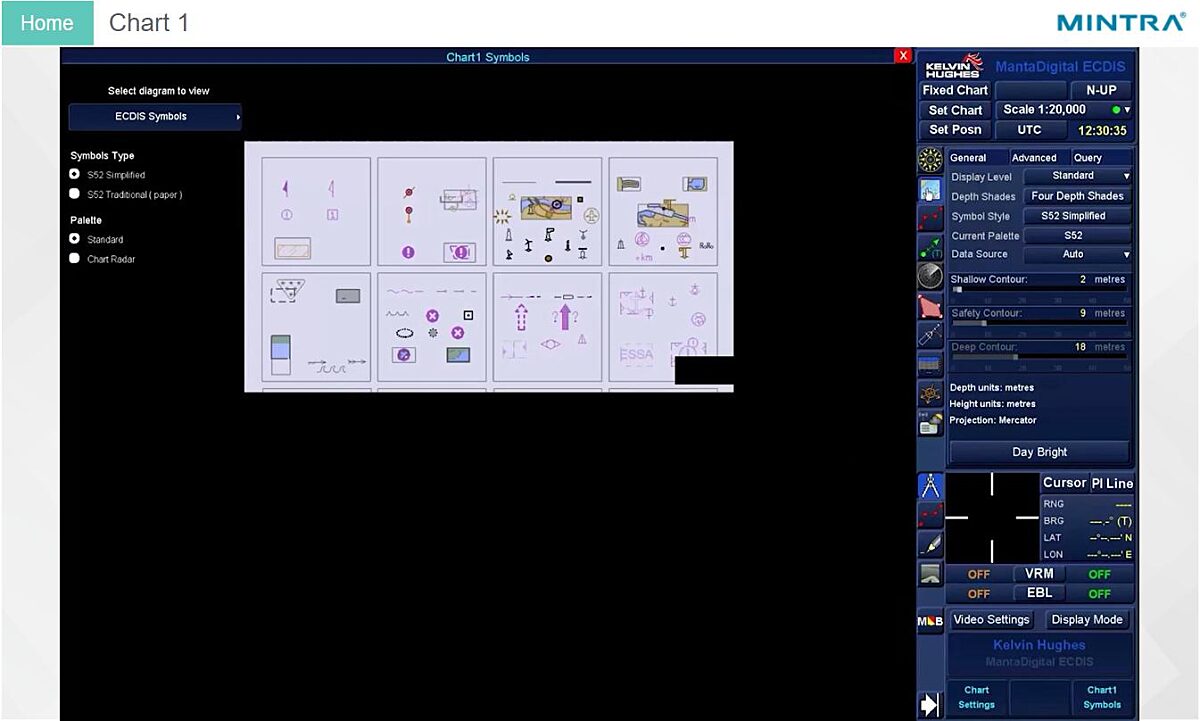Open Video Settings

click(x=991, y=620)
